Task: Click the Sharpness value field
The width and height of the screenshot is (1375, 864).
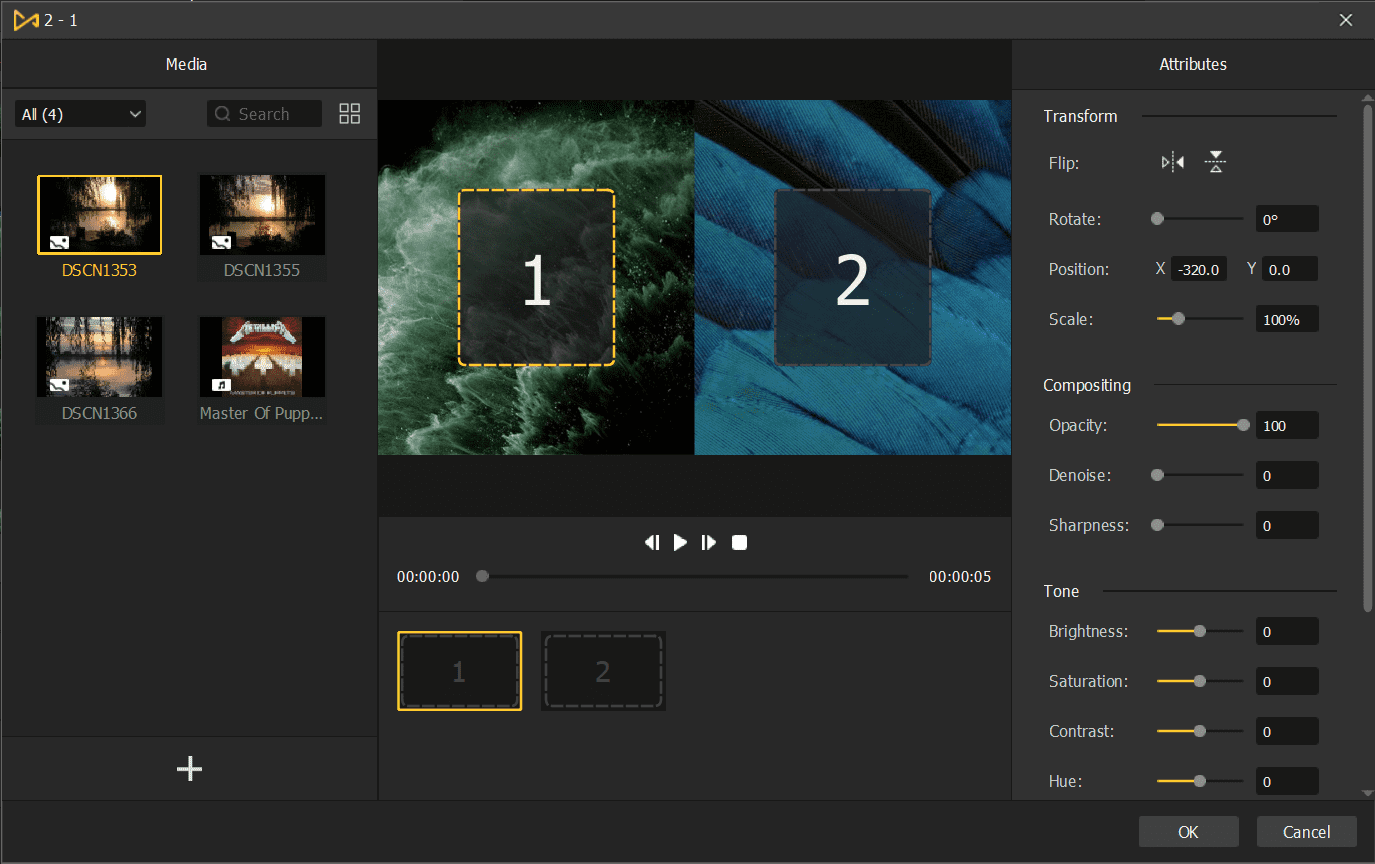Action: 1287,525
